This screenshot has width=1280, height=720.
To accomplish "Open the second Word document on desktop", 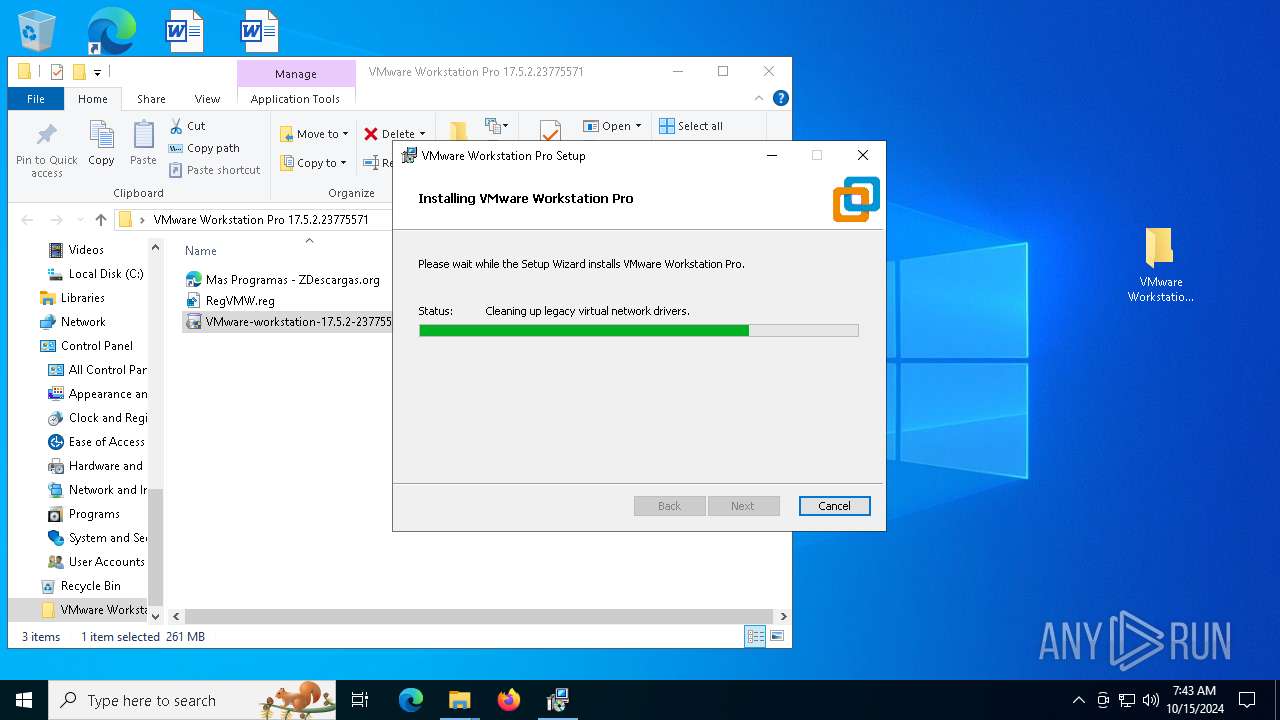I will 259,30.
